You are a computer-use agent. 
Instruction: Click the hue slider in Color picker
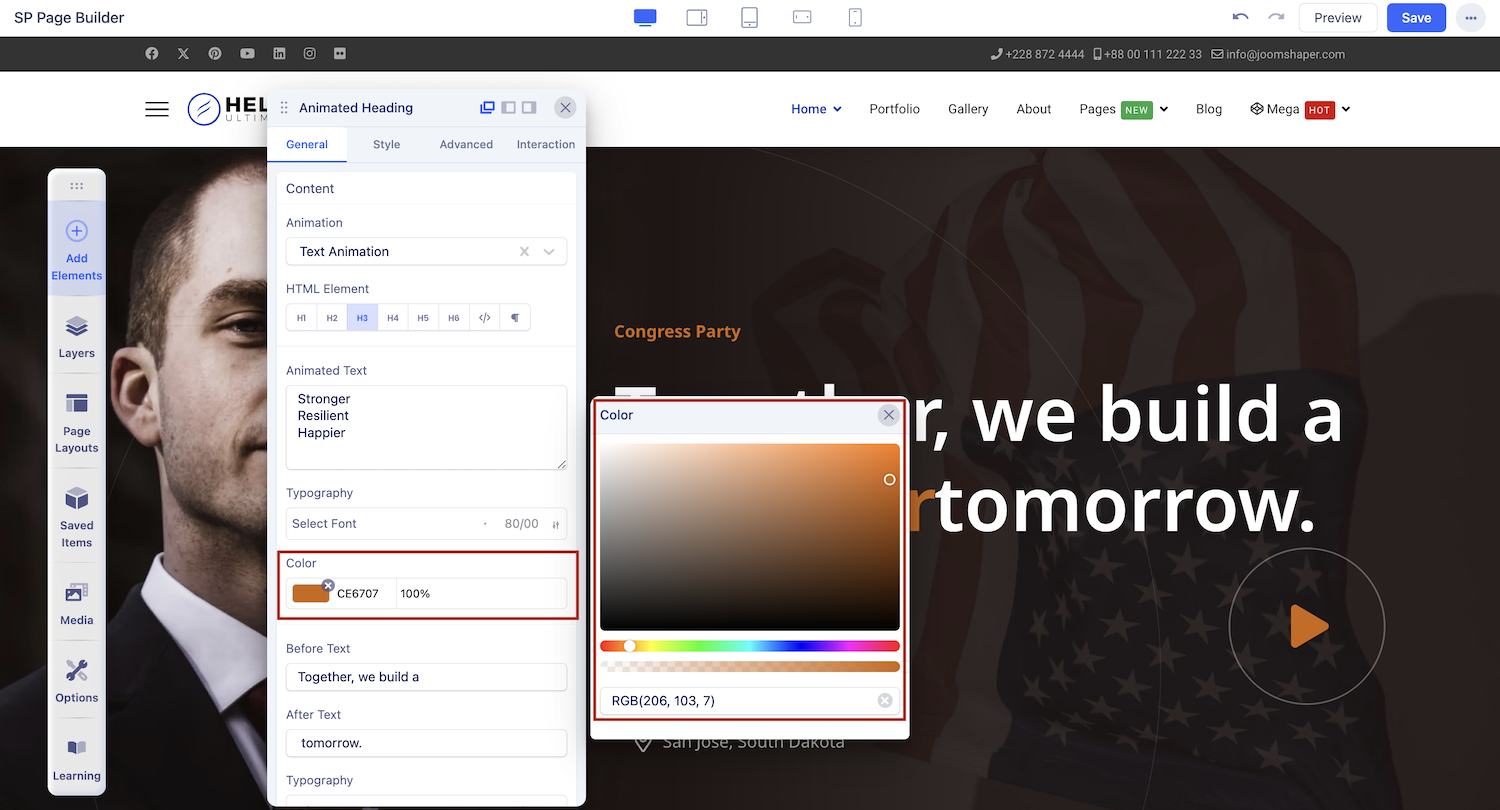click(750, 646)
